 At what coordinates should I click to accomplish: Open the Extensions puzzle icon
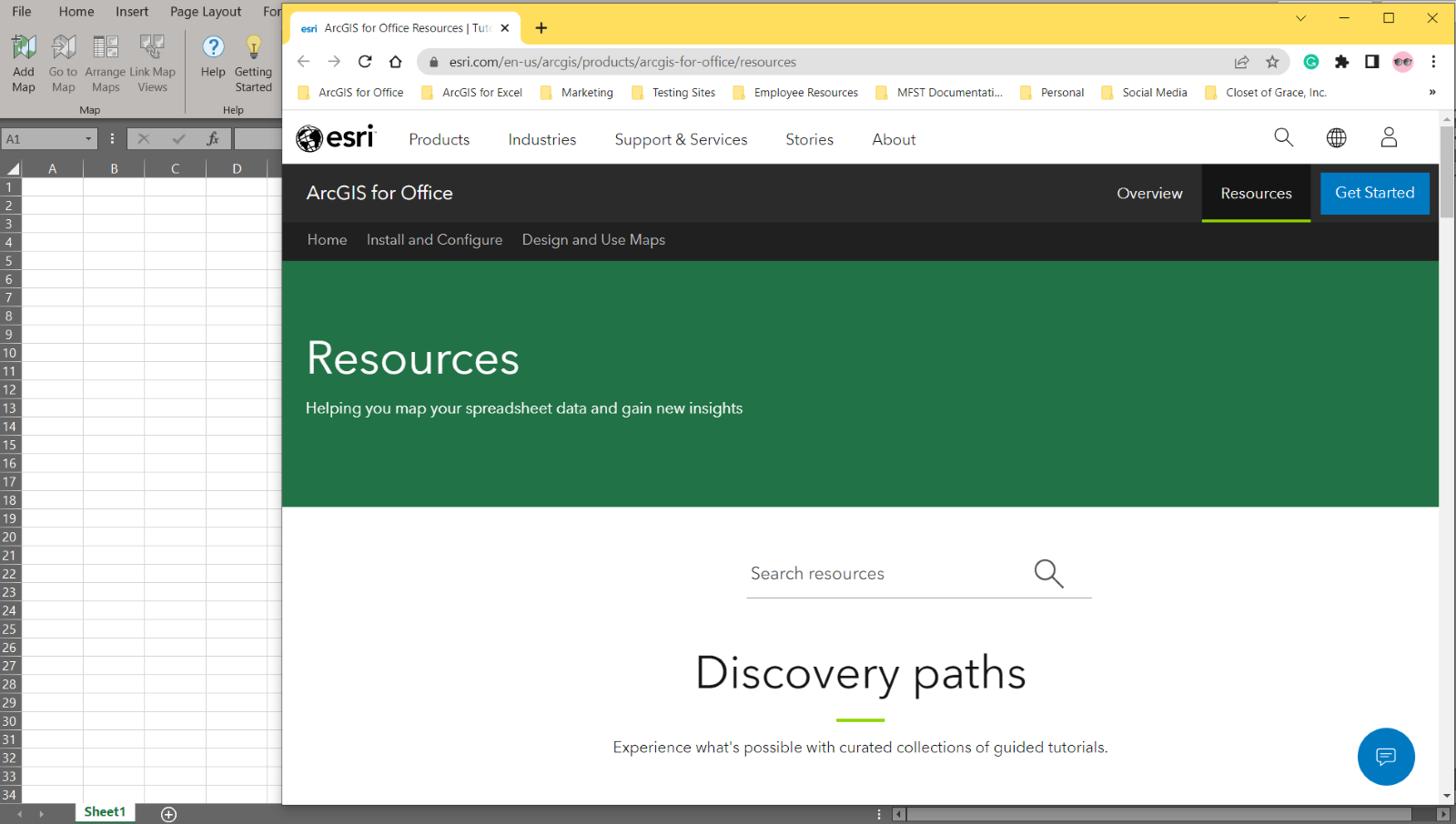coord(1341,62)
